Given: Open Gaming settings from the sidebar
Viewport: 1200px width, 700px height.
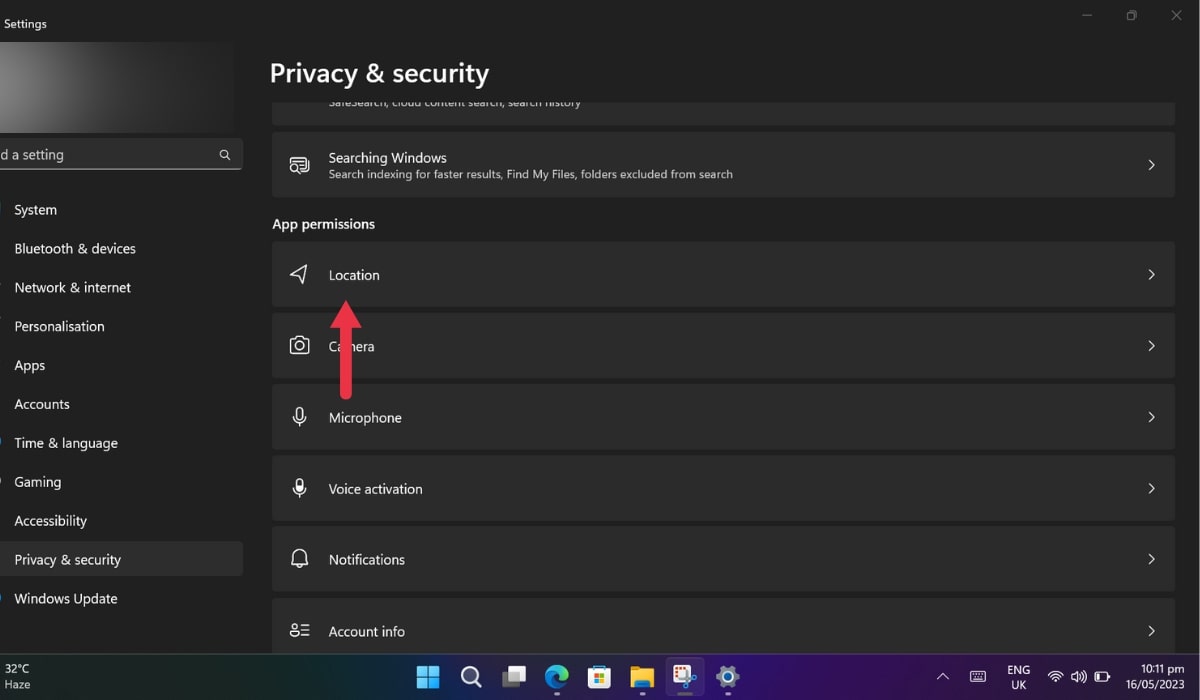Looking at the screenshot, I should click(x=37, y=481).
